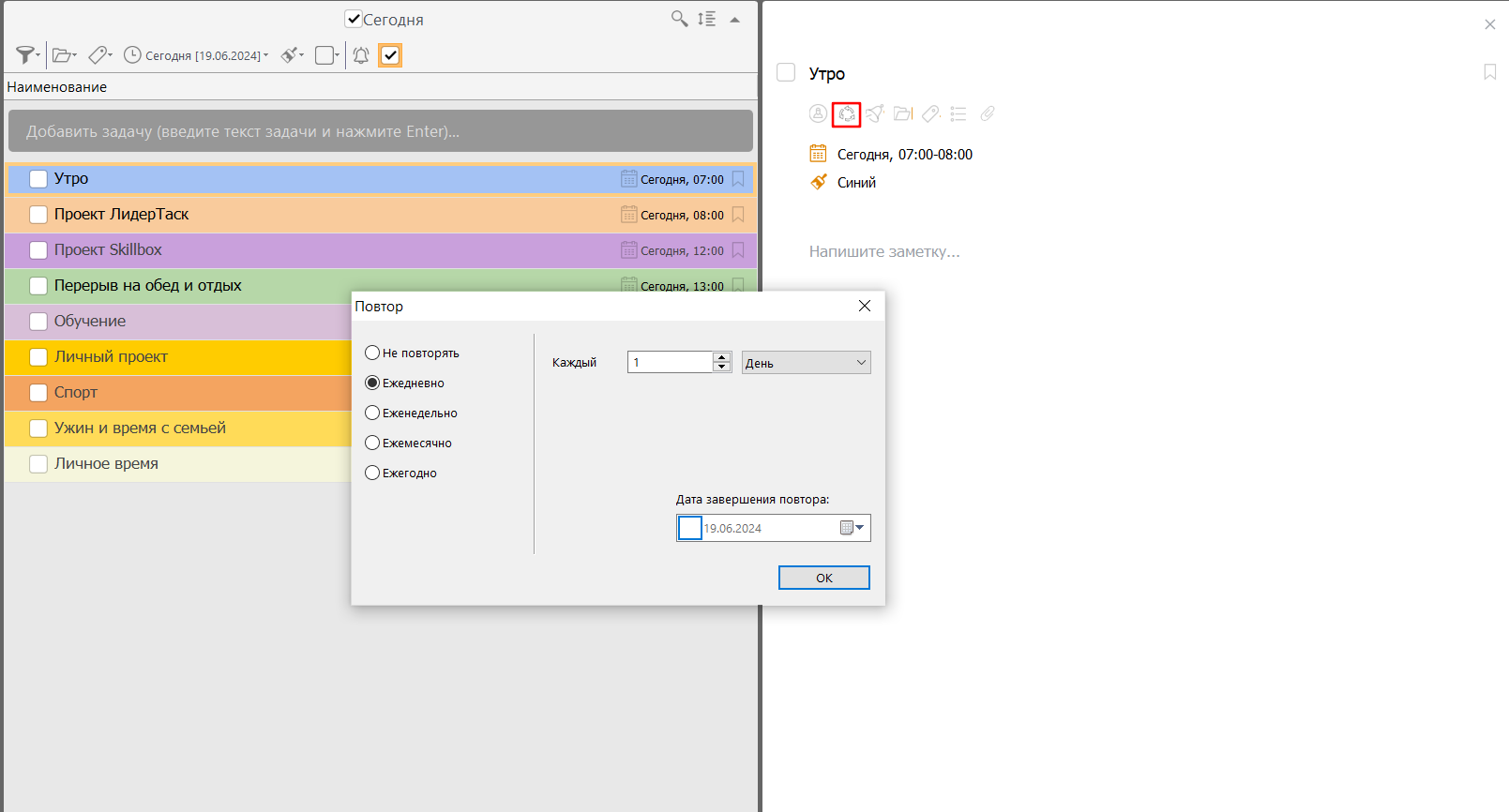Screen dimensions: 1509x812
Task: Check the Проект ЛидерТаск task checkbox
Action: (x=38, y=215)
